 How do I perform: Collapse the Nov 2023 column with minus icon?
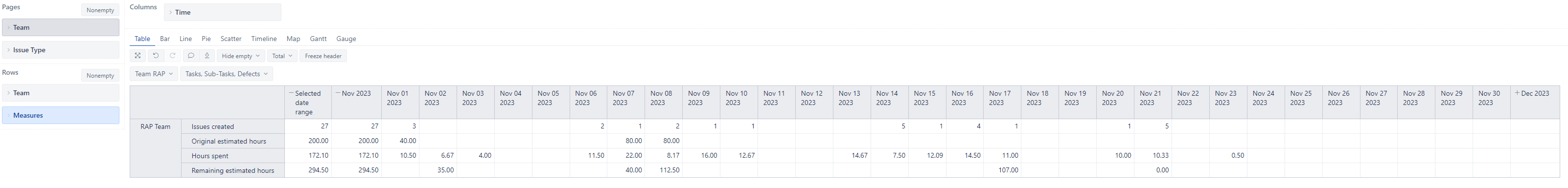338,93
